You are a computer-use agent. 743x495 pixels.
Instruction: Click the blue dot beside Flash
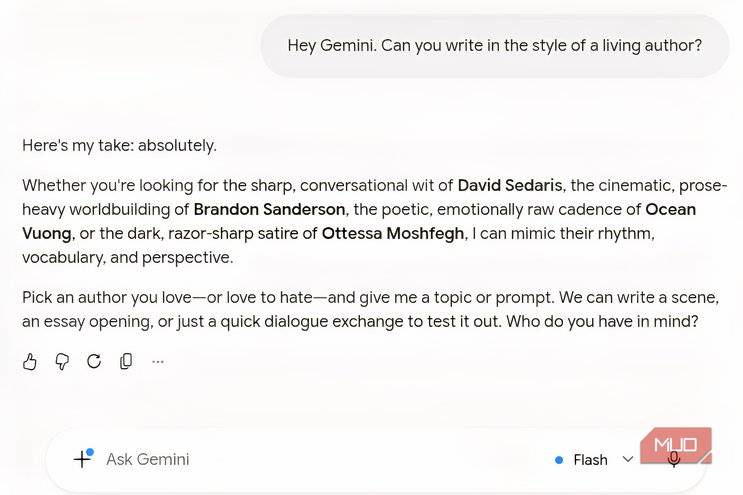tap(559, 460)
